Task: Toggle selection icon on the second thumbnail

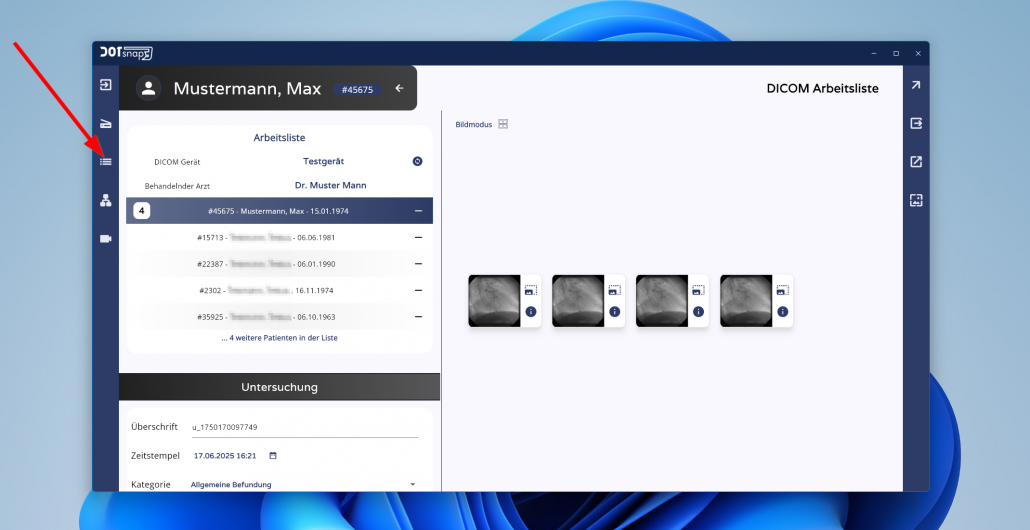Action: 614,290
